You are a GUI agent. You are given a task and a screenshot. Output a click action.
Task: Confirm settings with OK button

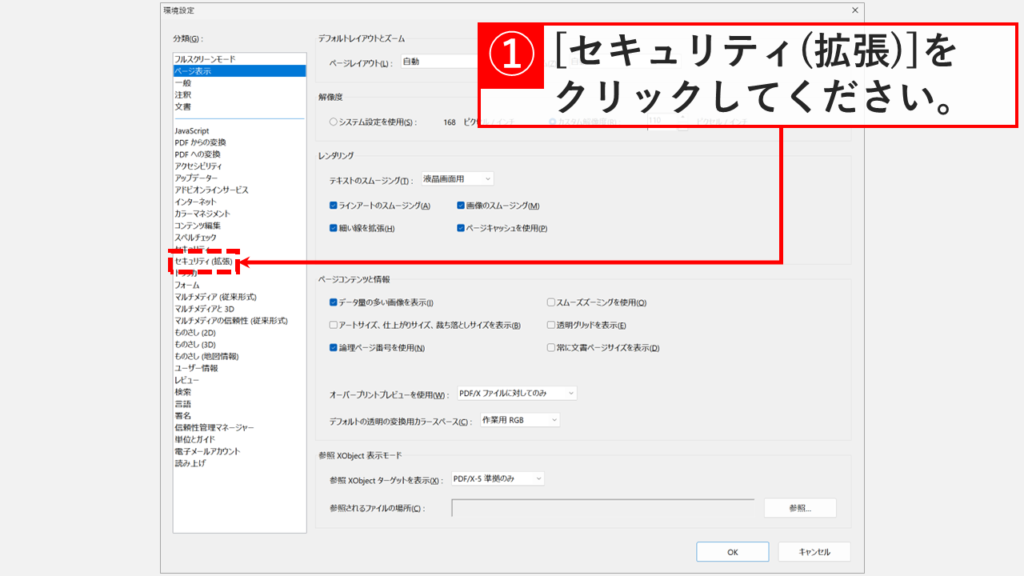[732, 552]
